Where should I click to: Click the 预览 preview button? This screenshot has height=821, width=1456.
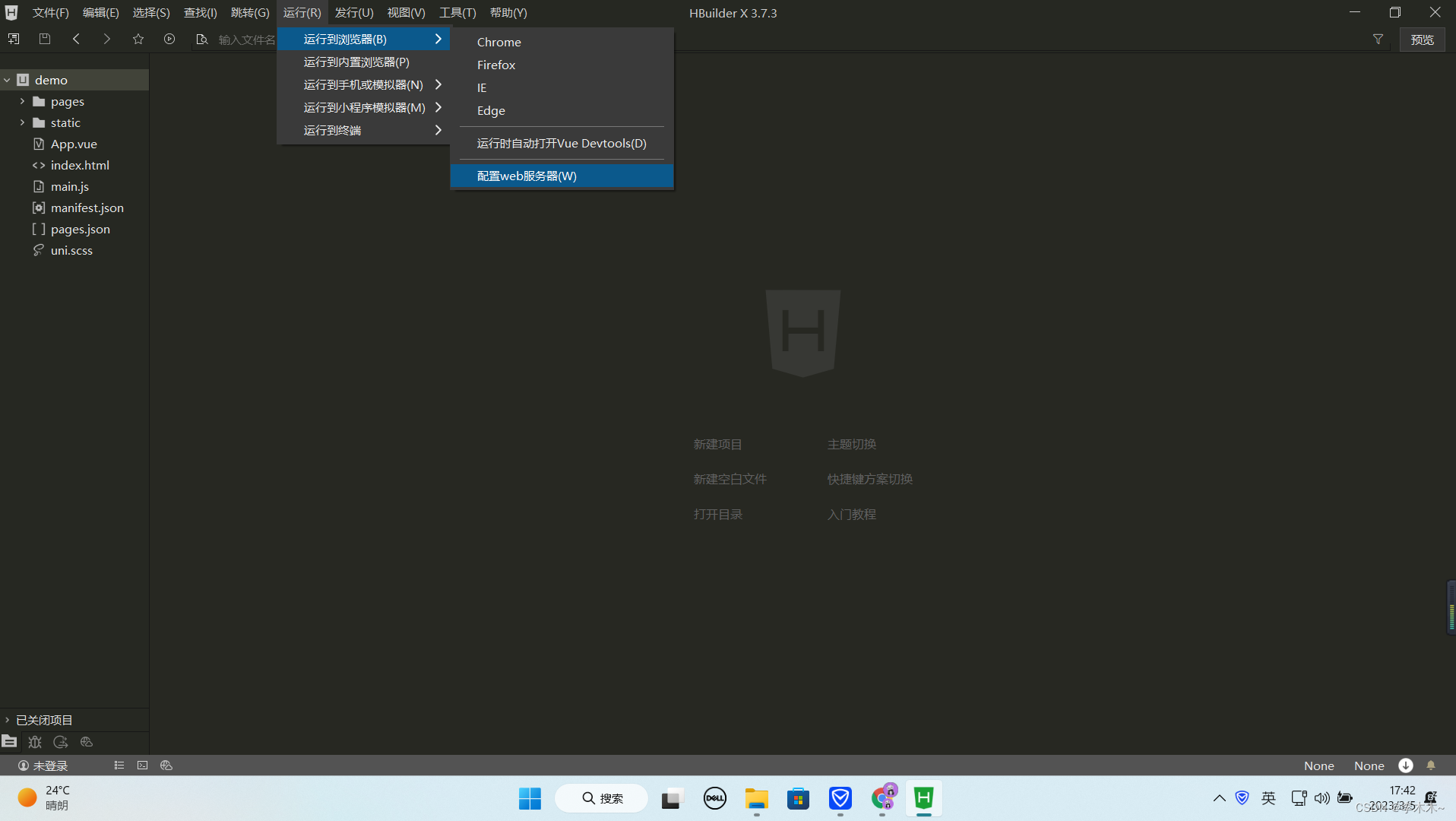click(1422, 40)
